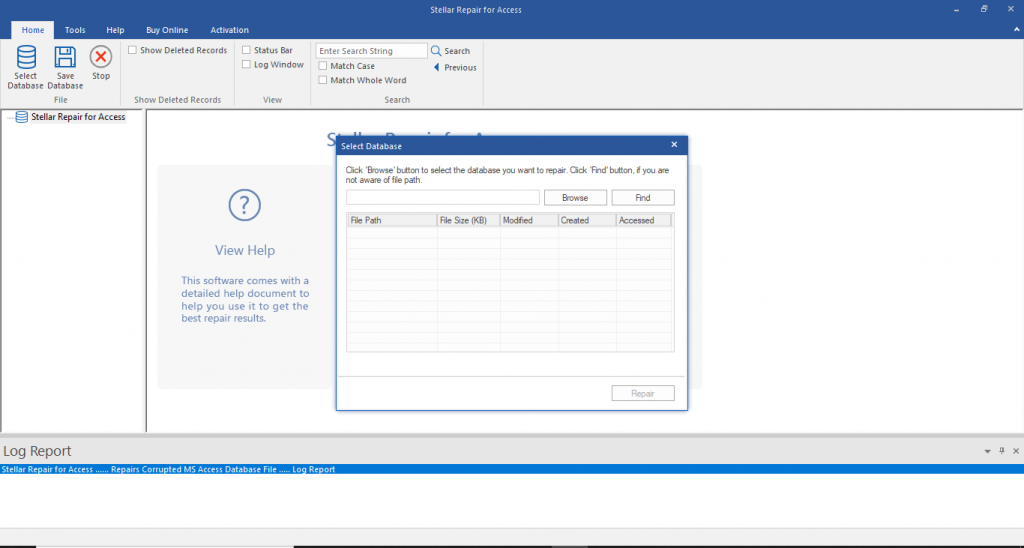Viewport: 1024px width, 548px height.
Task: Click the Save Database floppy icon
Action: pyautogui.click(x=65, y=57)
